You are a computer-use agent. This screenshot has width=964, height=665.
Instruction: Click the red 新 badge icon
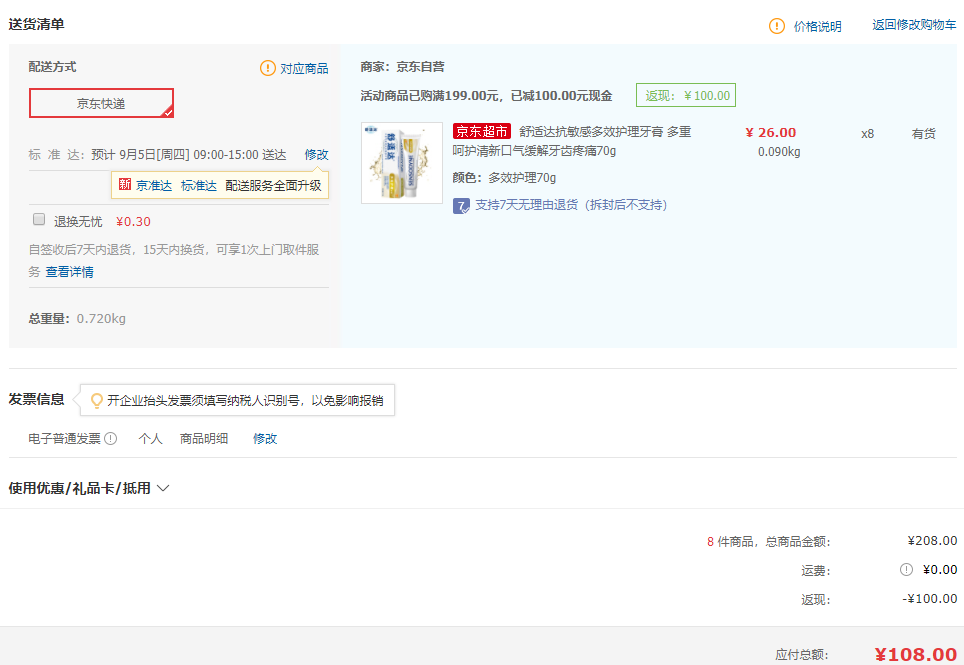tap(125, 184)
